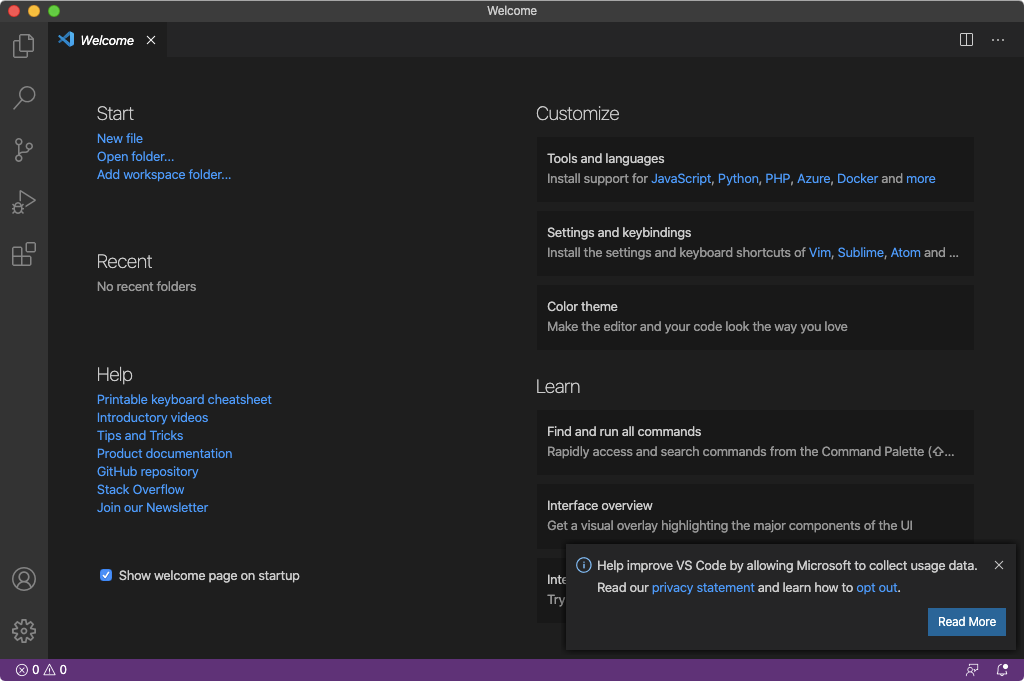
Task: Select the Run and Debug icon
Action: 23,202
